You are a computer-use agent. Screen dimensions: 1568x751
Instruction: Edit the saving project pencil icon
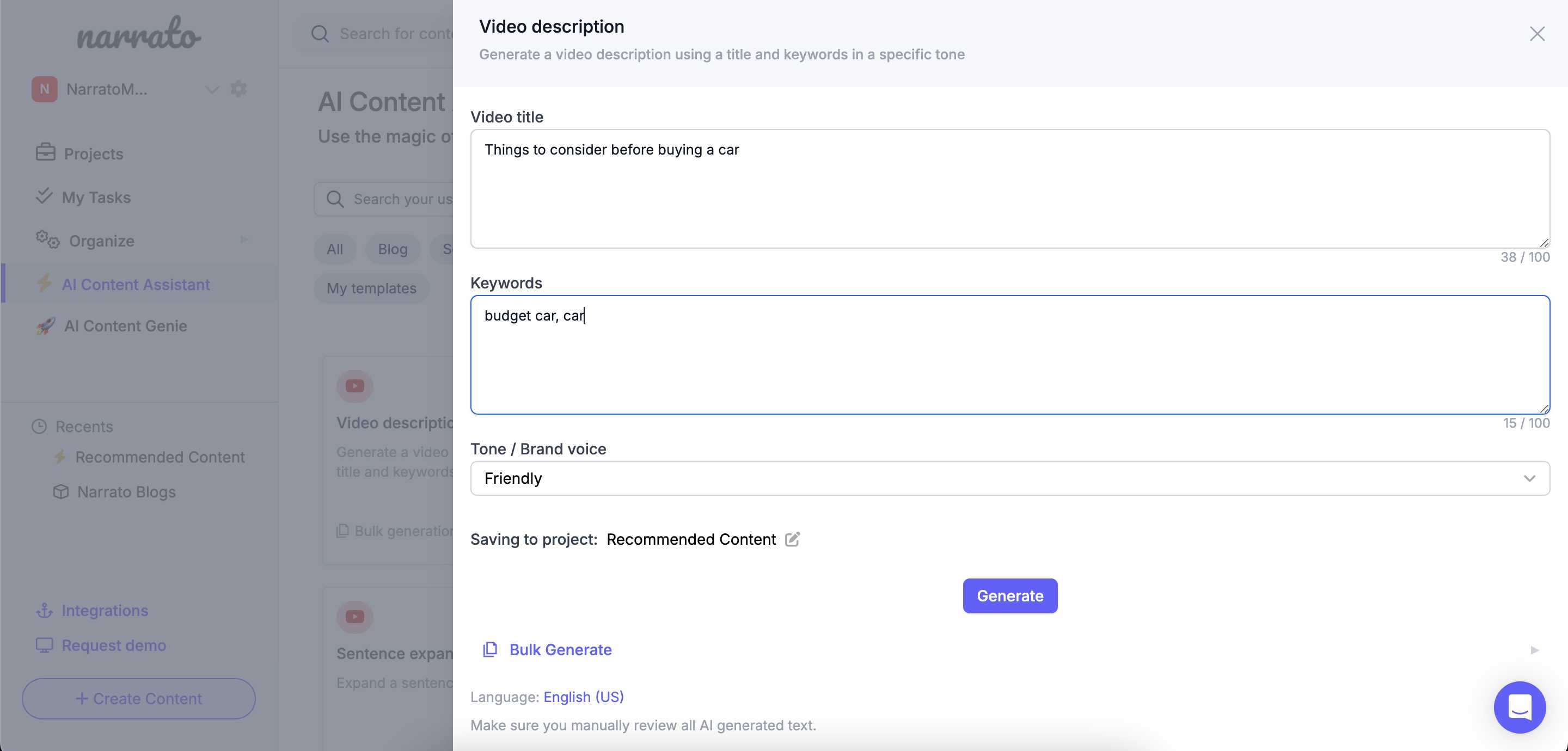point(792,539)
